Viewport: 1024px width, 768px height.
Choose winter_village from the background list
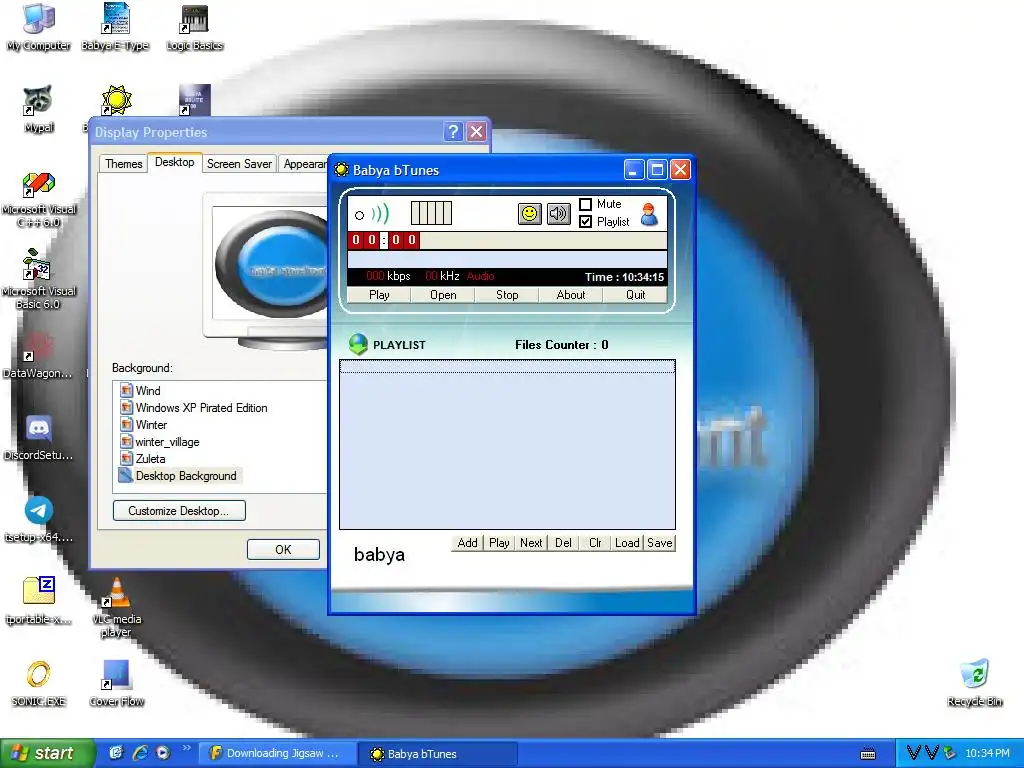click(167, 441)
